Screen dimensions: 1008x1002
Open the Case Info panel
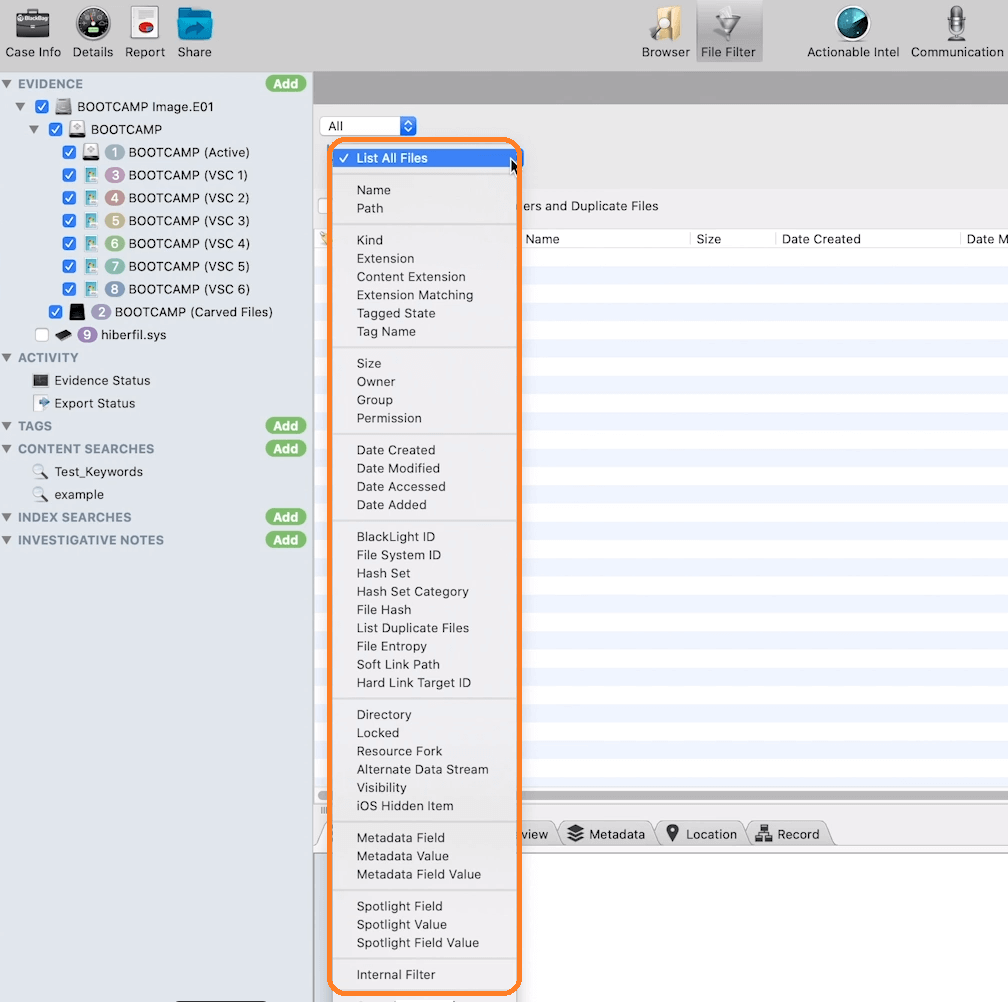point(33,30)
